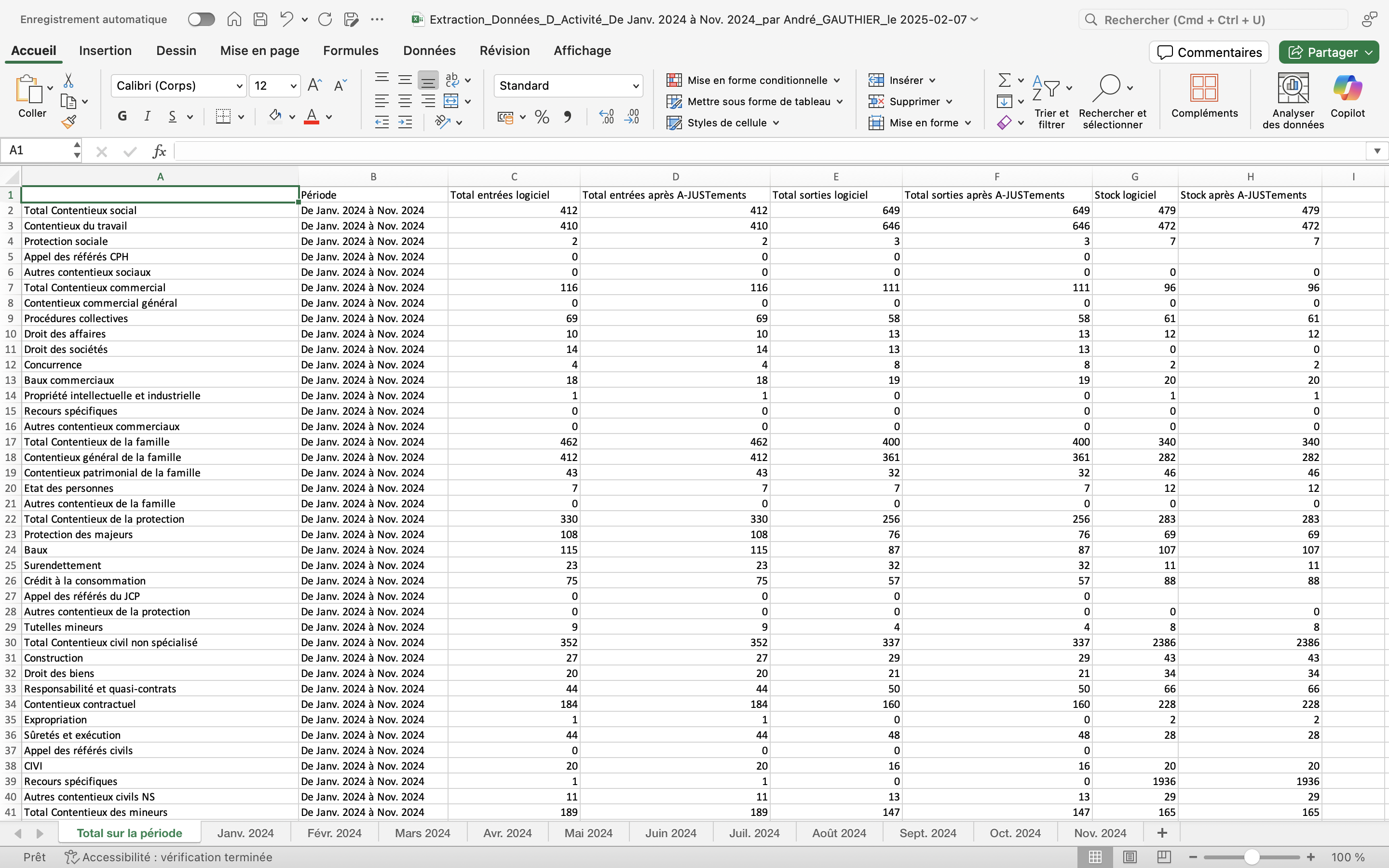
Task: Expand the Standard number format dropdown
Action: pyautogui.click(x=635, y=86)
